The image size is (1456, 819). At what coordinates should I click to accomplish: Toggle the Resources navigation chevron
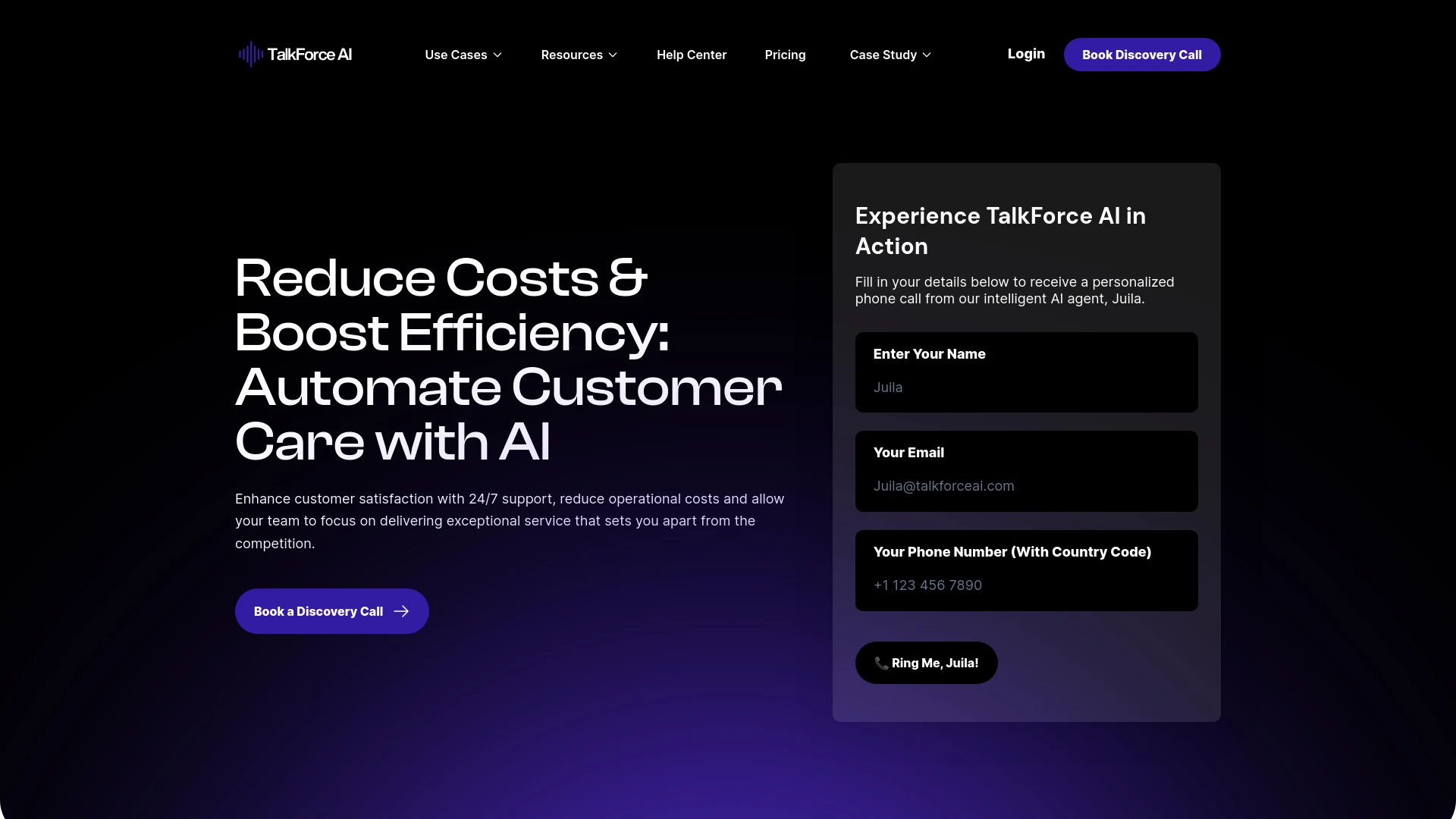click(613, 55)
